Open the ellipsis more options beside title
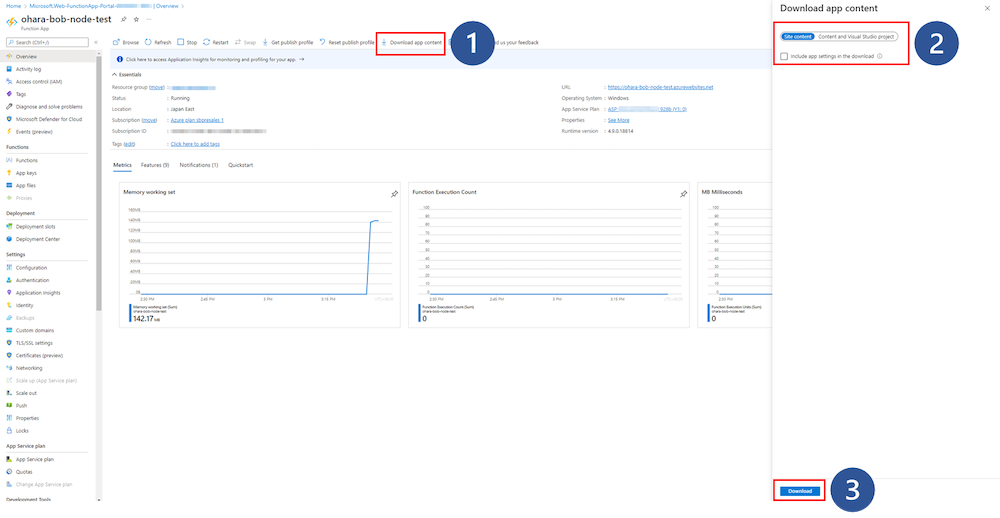This screenshot has height=518, width=1000. [x=149, y=19]
